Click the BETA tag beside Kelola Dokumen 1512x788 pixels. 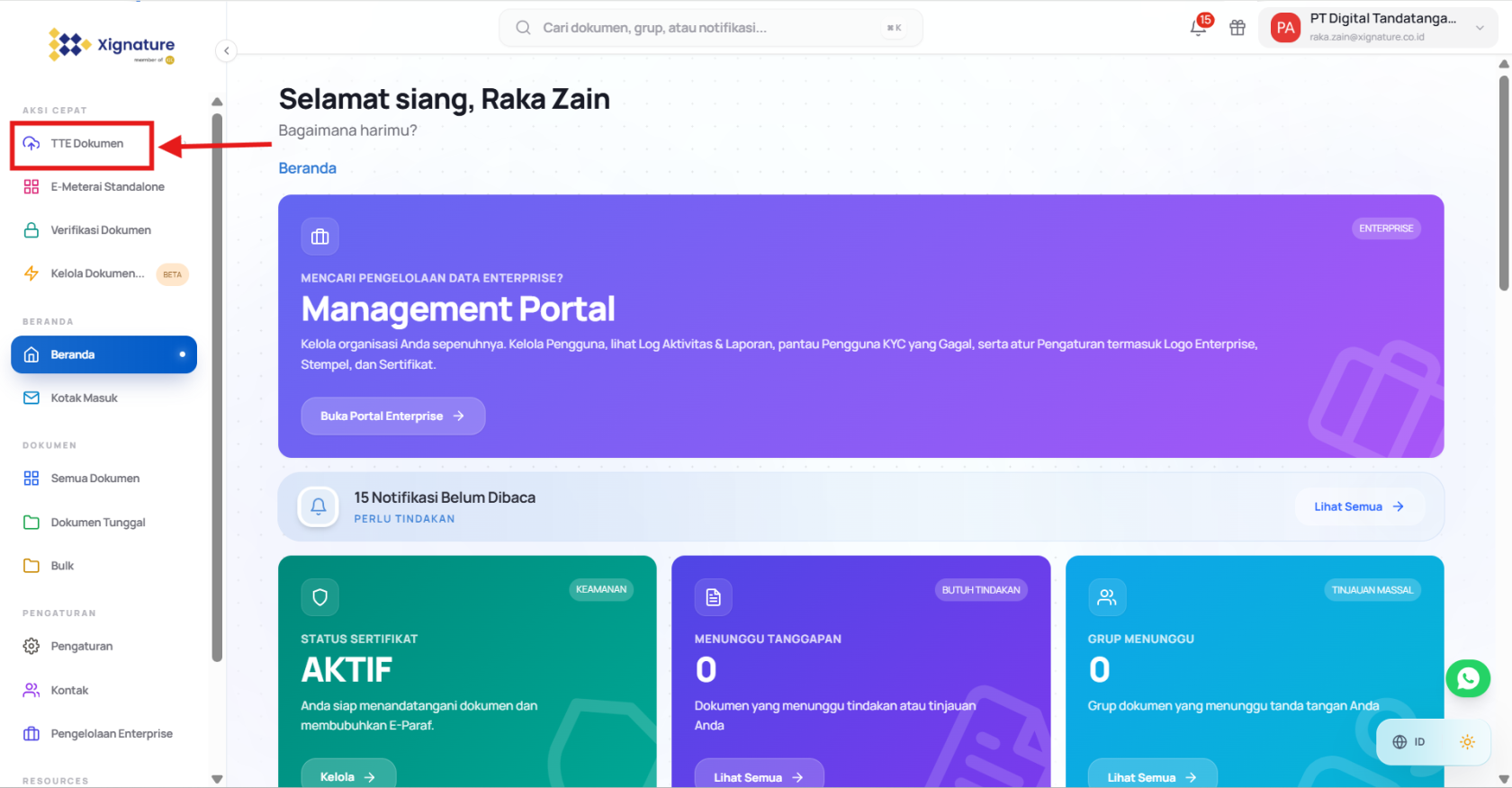click(173, 274)
